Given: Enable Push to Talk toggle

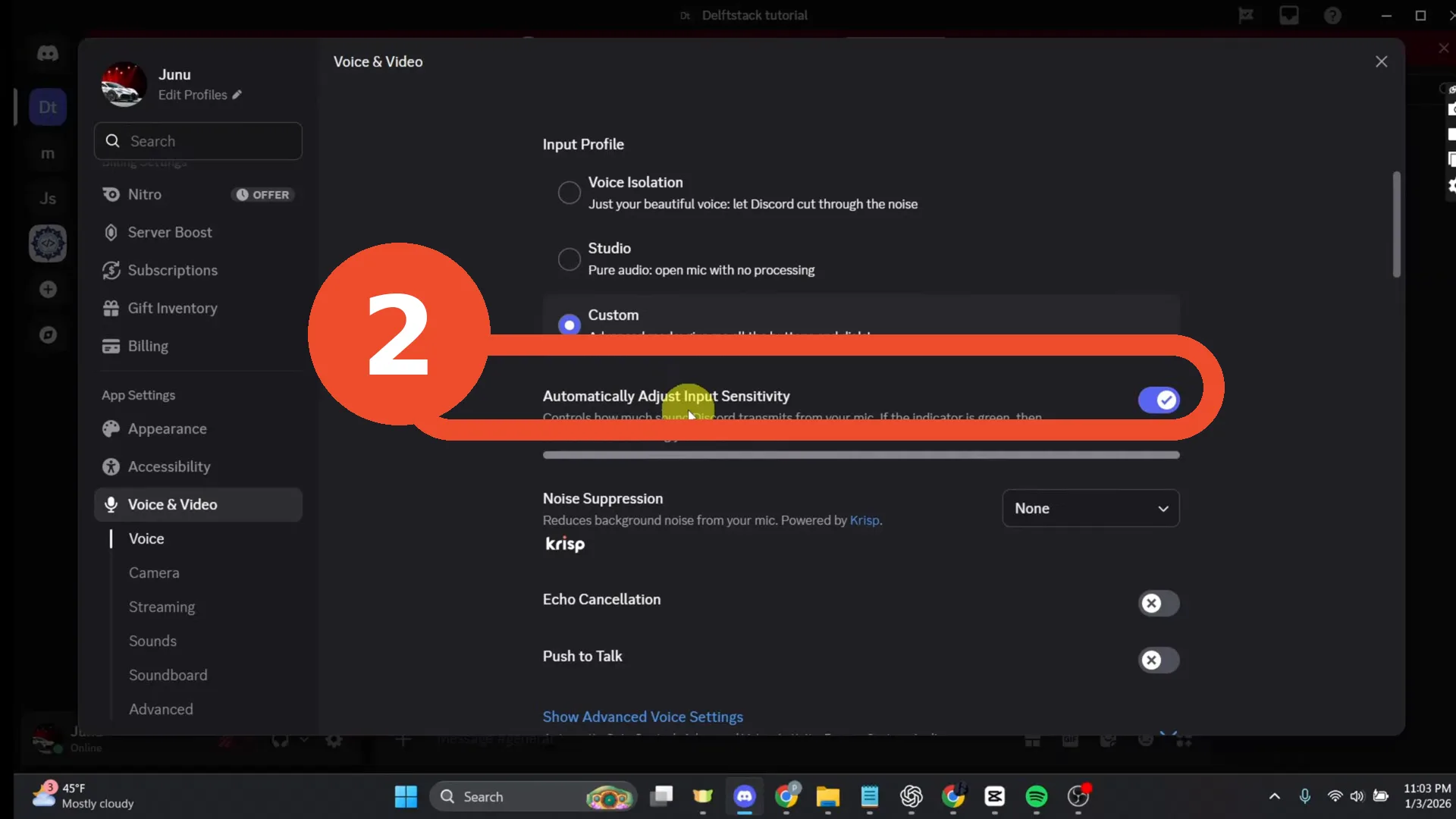Looking at the screenshot, I should (x=1158, y=660).
